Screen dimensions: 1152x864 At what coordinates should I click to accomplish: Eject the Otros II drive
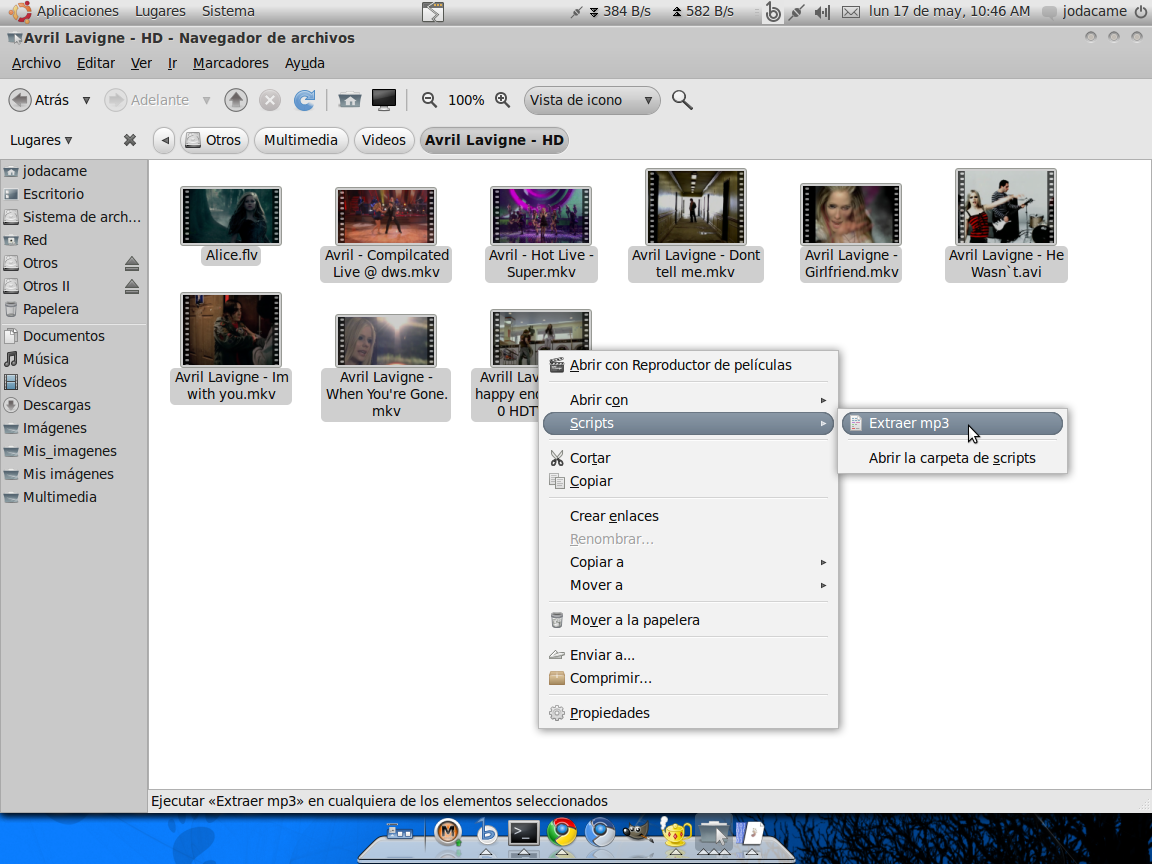(x=132, y=287)
